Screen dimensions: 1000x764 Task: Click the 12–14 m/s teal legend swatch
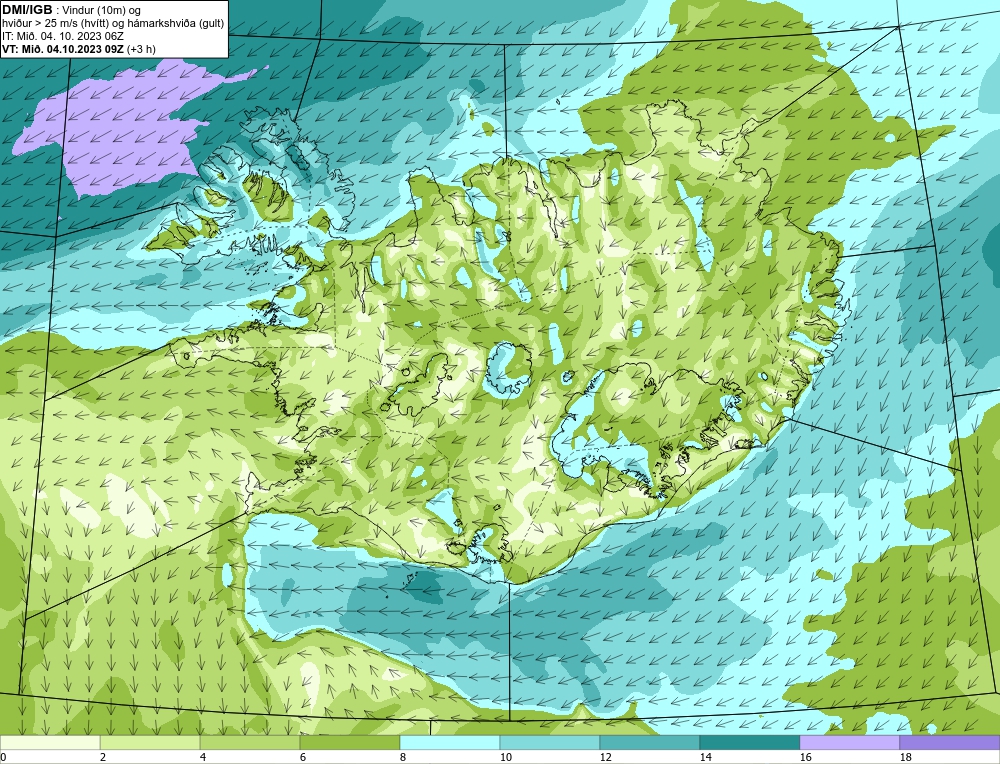click(649, 743)
